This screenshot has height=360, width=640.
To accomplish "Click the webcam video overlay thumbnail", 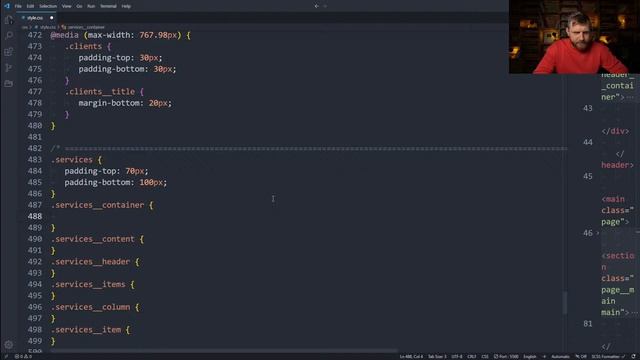I will [574, 37].
